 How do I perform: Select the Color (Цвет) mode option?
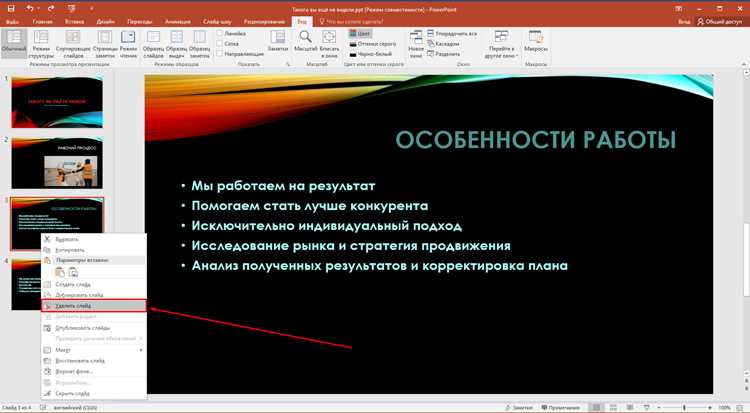point(359,33)
